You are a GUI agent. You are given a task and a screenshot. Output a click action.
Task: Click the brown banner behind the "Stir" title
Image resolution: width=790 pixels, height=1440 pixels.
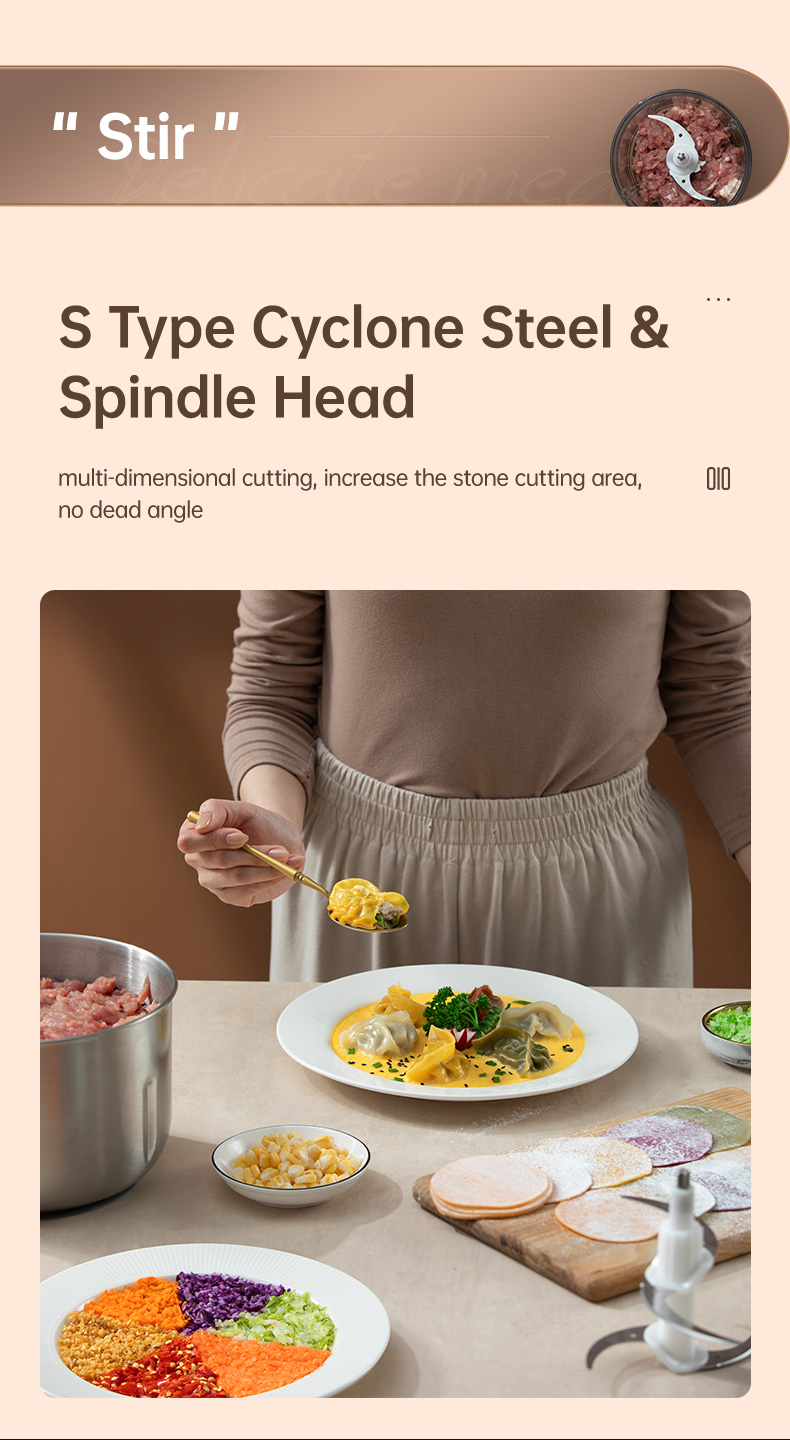tap(394, 136)
